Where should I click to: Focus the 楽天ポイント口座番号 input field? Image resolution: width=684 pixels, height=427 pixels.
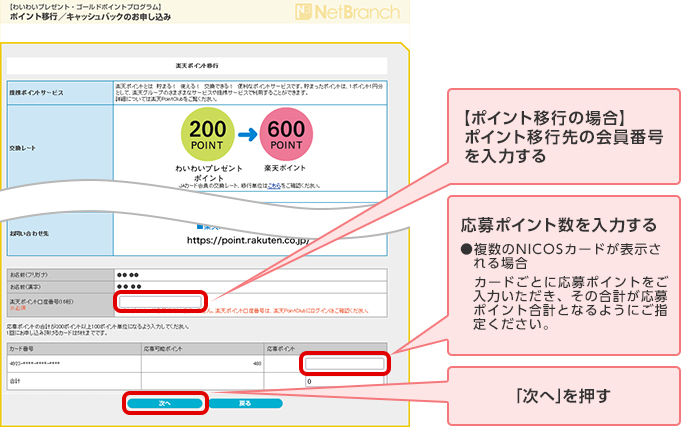[161, 301]
